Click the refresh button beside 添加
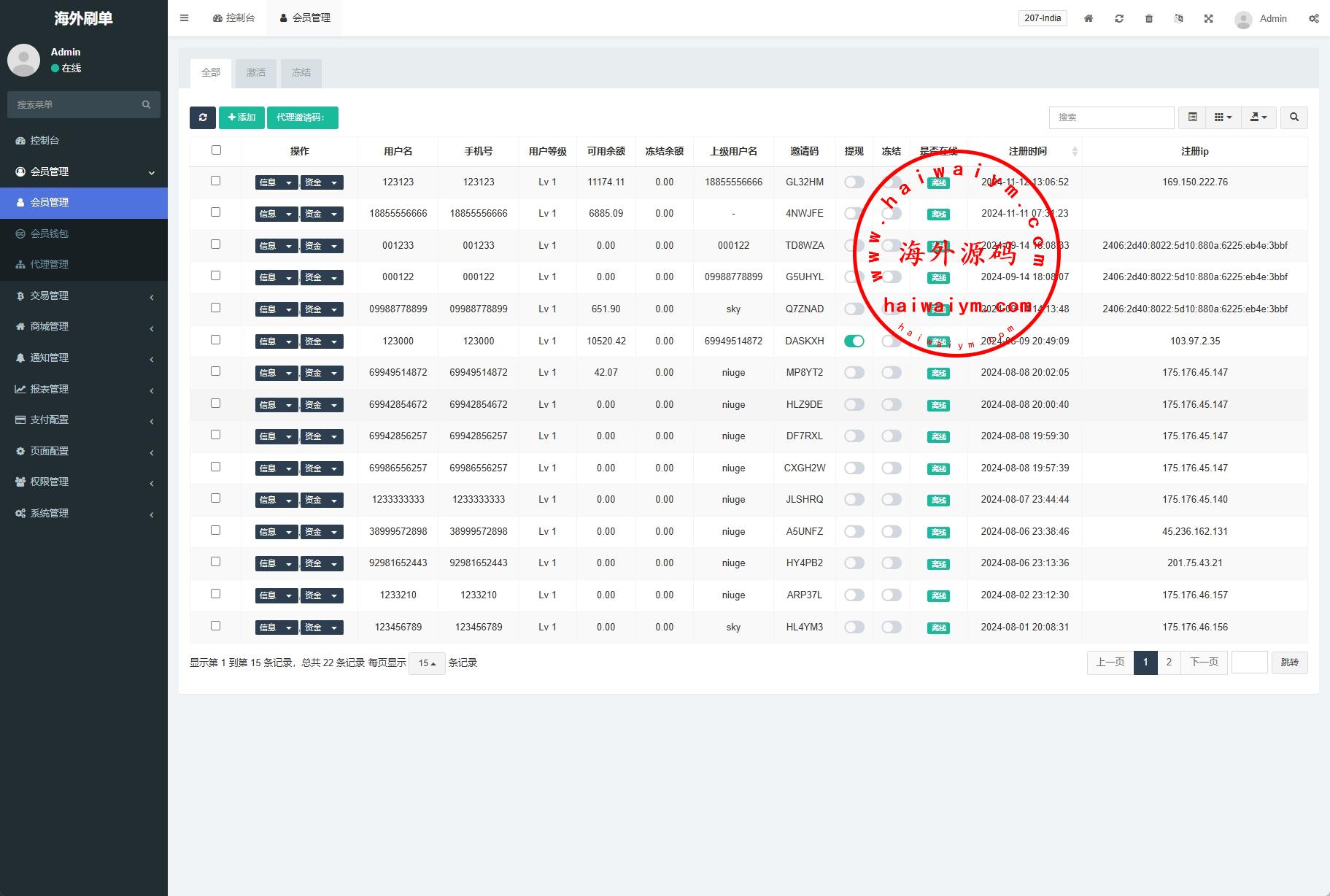This screenshot has width=1330, height=896. point(203,117)
